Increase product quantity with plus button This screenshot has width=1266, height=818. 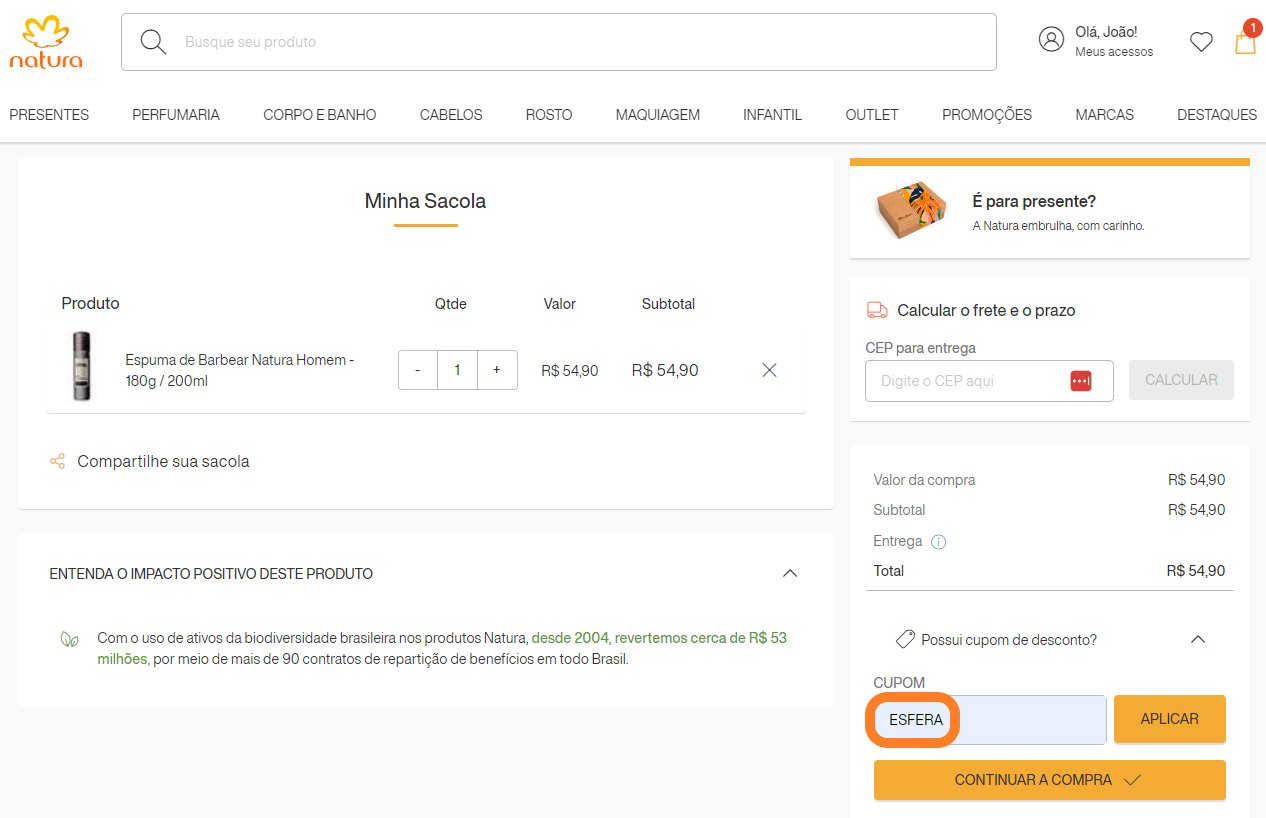pos(497,370)
